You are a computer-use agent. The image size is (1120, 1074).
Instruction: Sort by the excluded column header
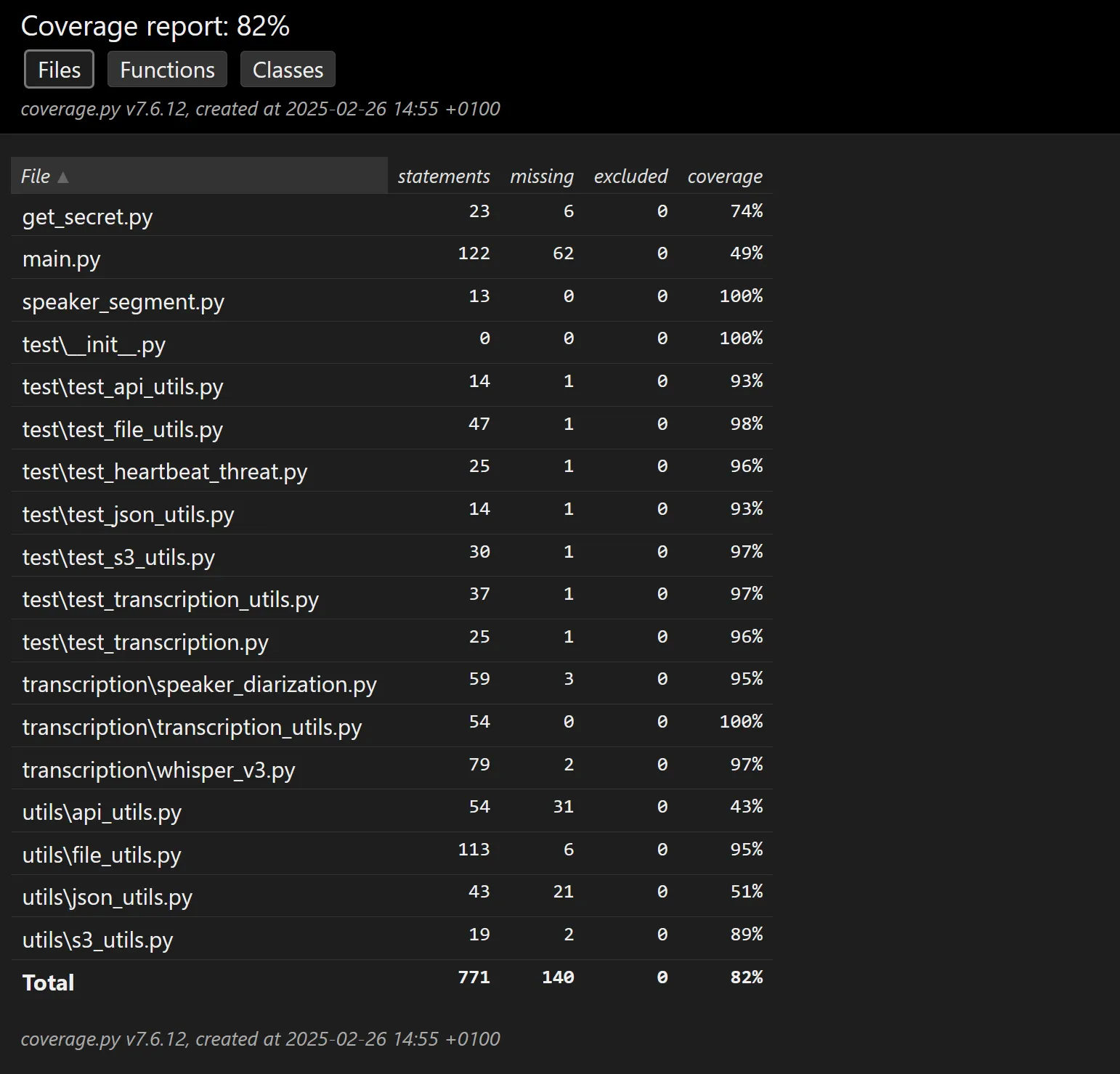point(630,176)
